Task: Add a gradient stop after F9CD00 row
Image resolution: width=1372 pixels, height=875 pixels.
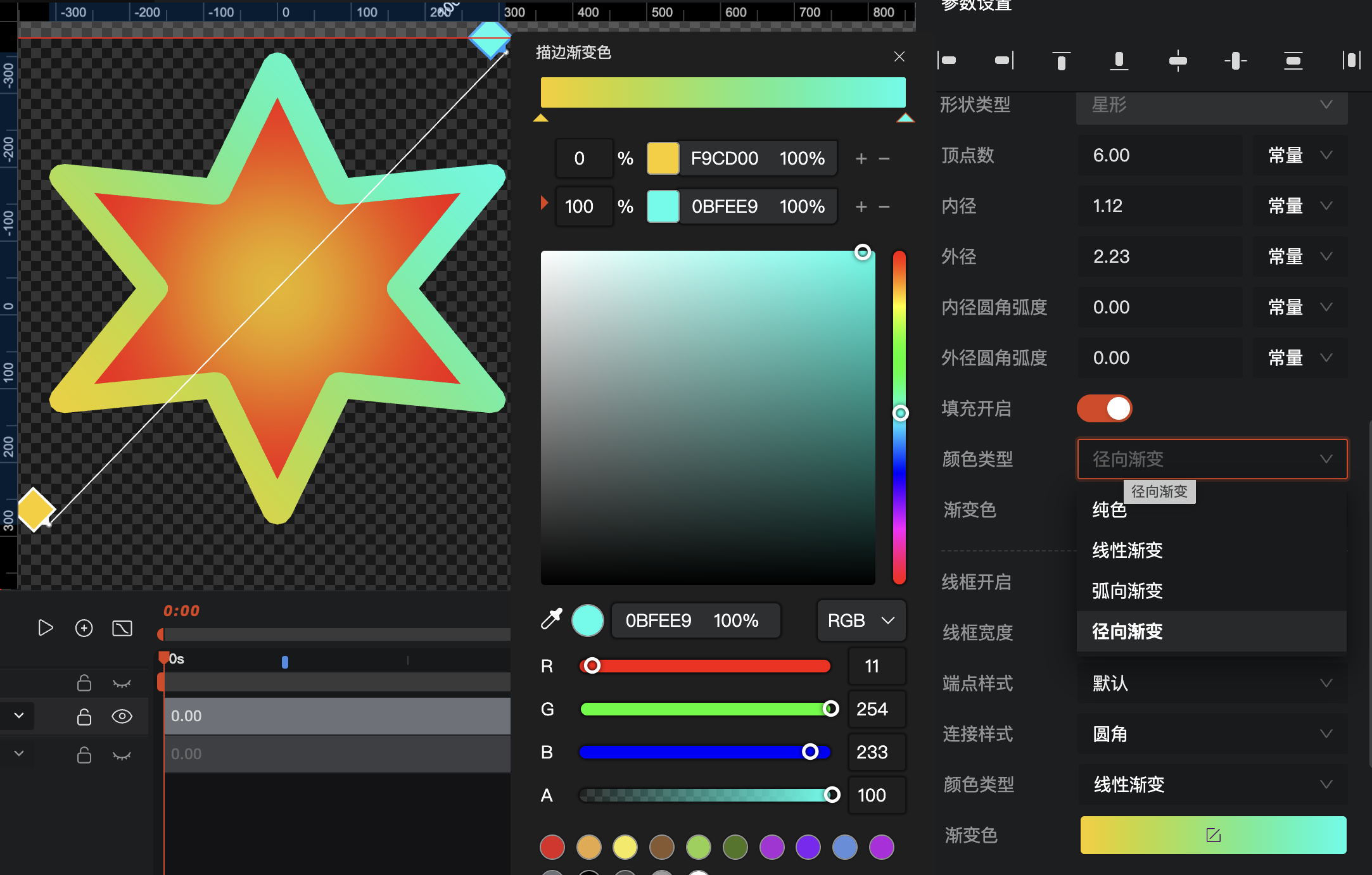Action: click(861, 158)
